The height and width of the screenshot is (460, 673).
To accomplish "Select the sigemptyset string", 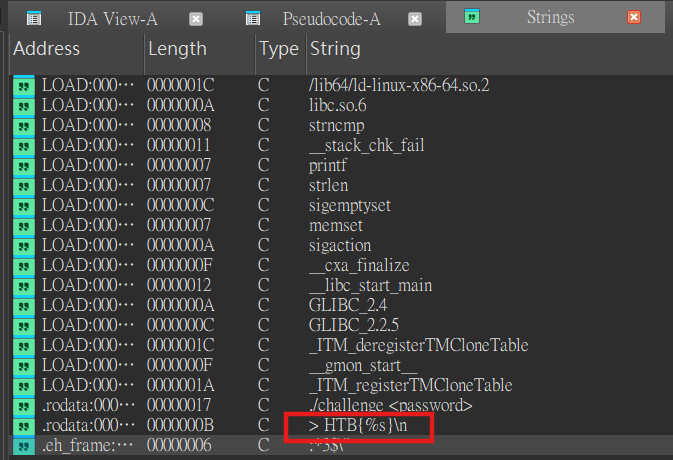I will pyautogui.click(x=349, y=206).
